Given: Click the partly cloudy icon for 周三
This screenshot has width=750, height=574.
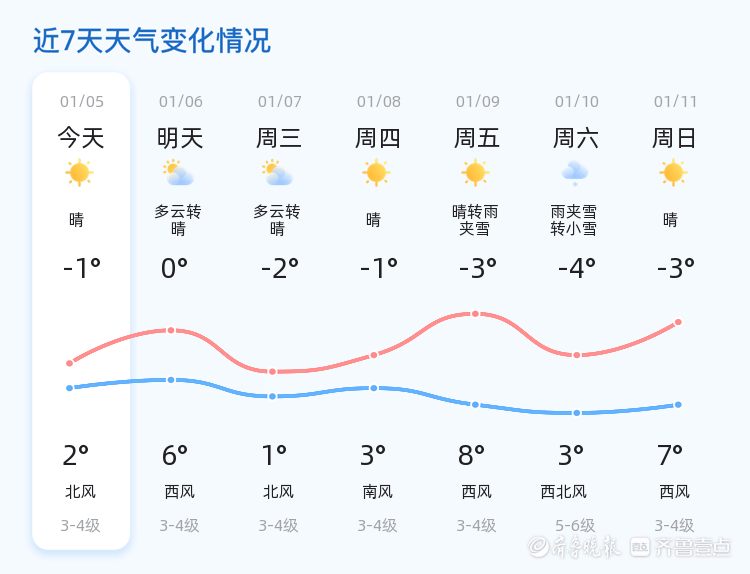Looking at the screenshot, I should point(277,173).
